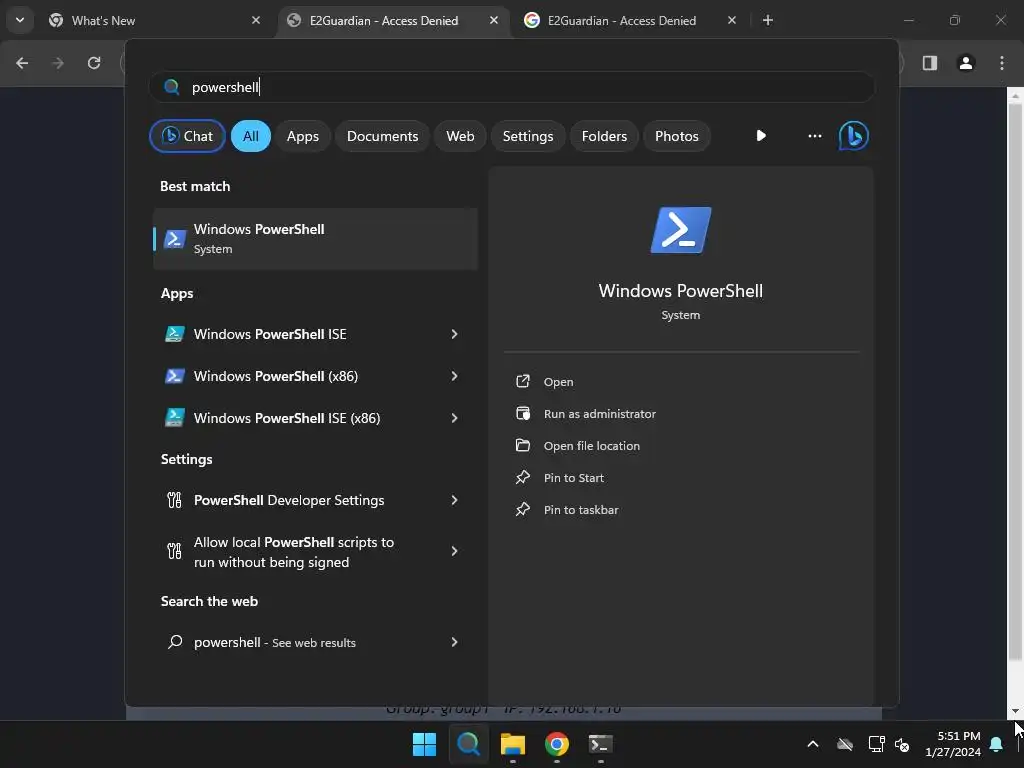Open File Explorer from taskbar
Viewport: 1024px width, 768px height.
coord(513,744)
